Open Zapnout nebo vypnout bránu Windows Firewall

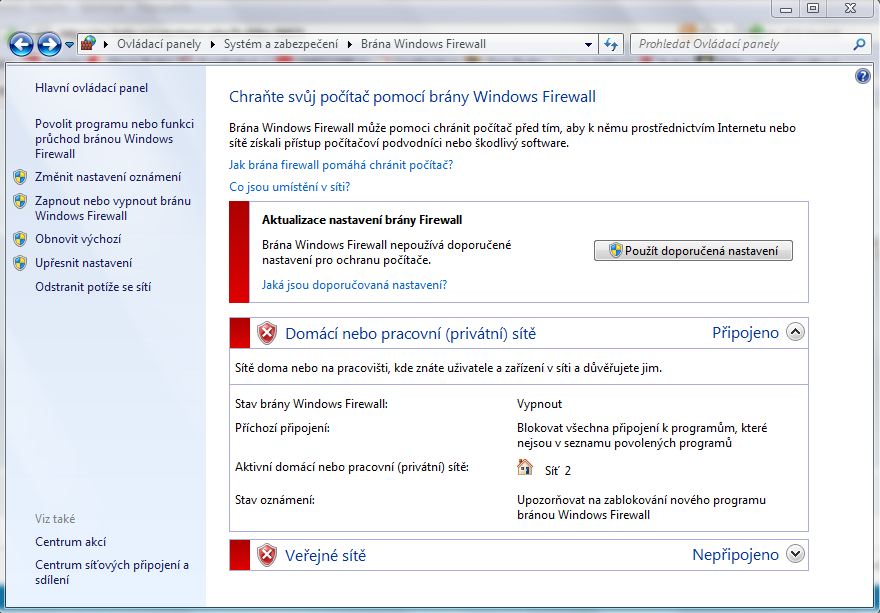(112, 208)
